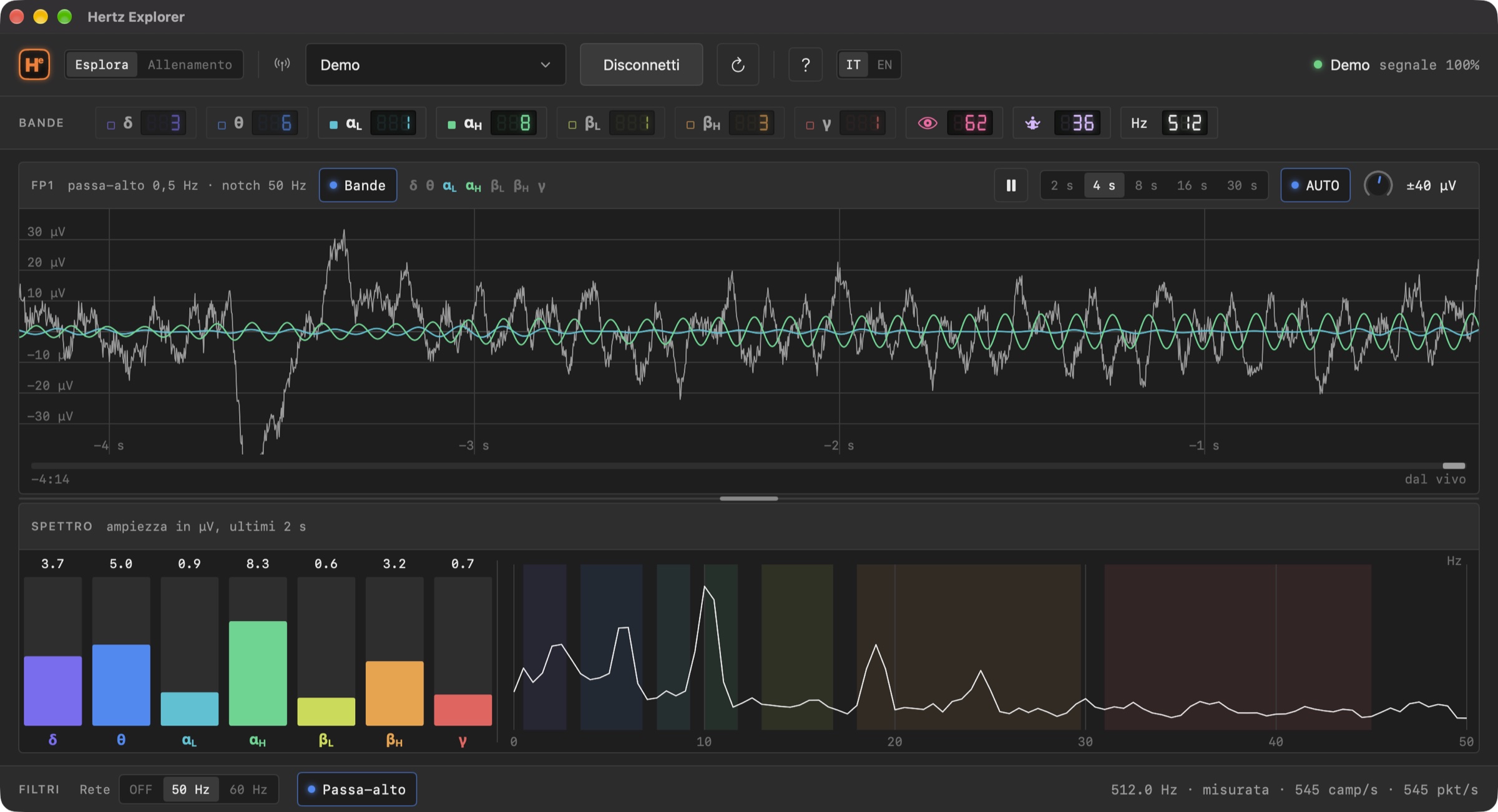1498x812 pixels.
Task: Click the refresh devices icon button
Action: (x=738, y=64)
